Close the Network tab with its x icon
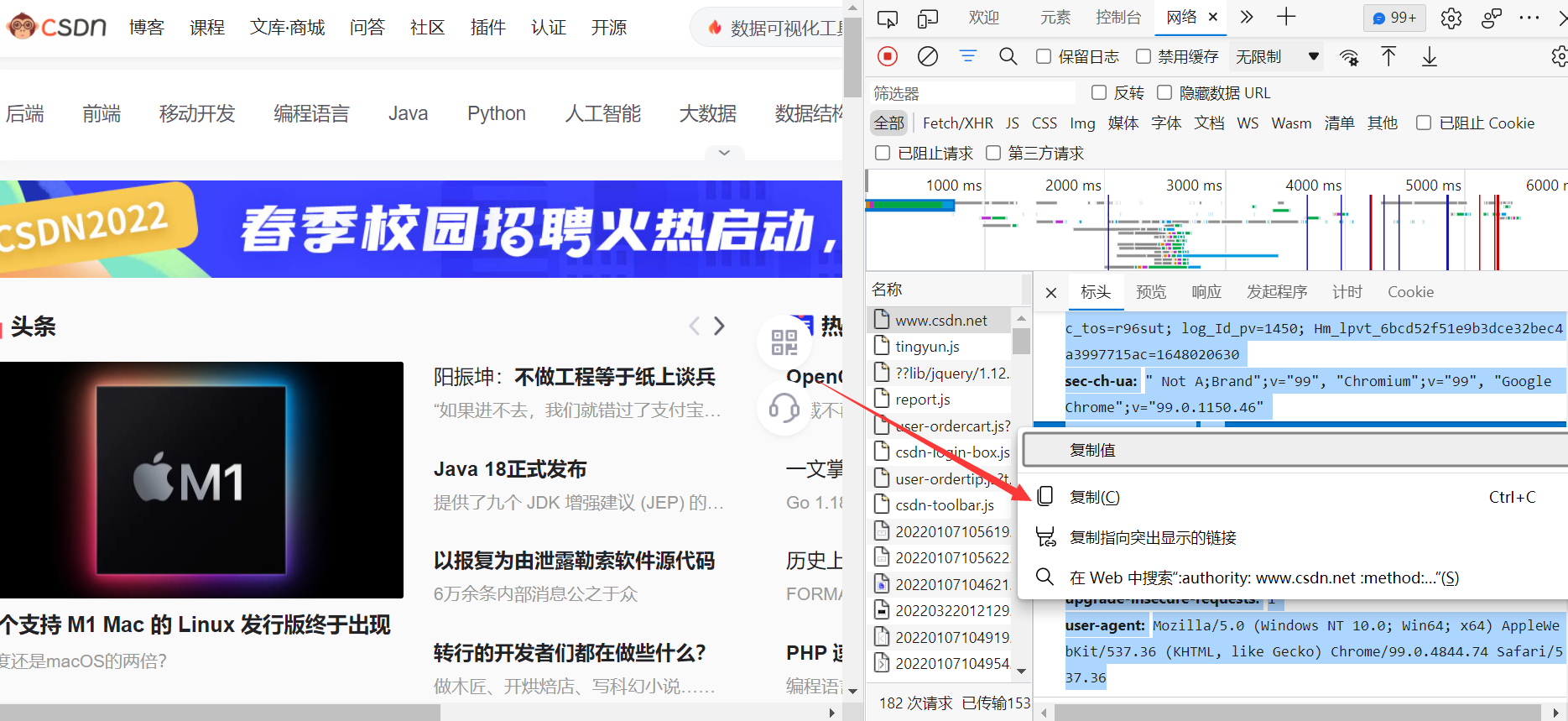 coord(1213,17)
